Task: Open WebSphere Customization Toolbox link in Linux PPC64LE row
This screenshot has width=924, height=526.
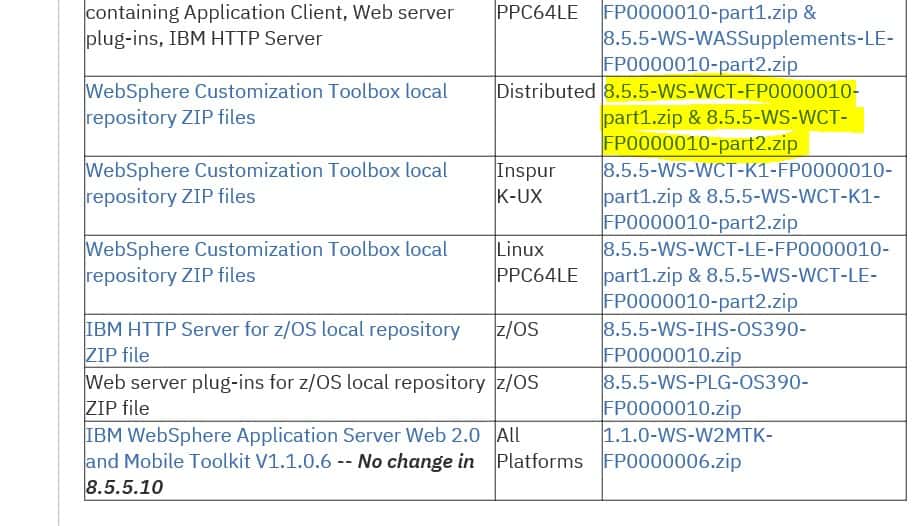Action: [266, 262]
